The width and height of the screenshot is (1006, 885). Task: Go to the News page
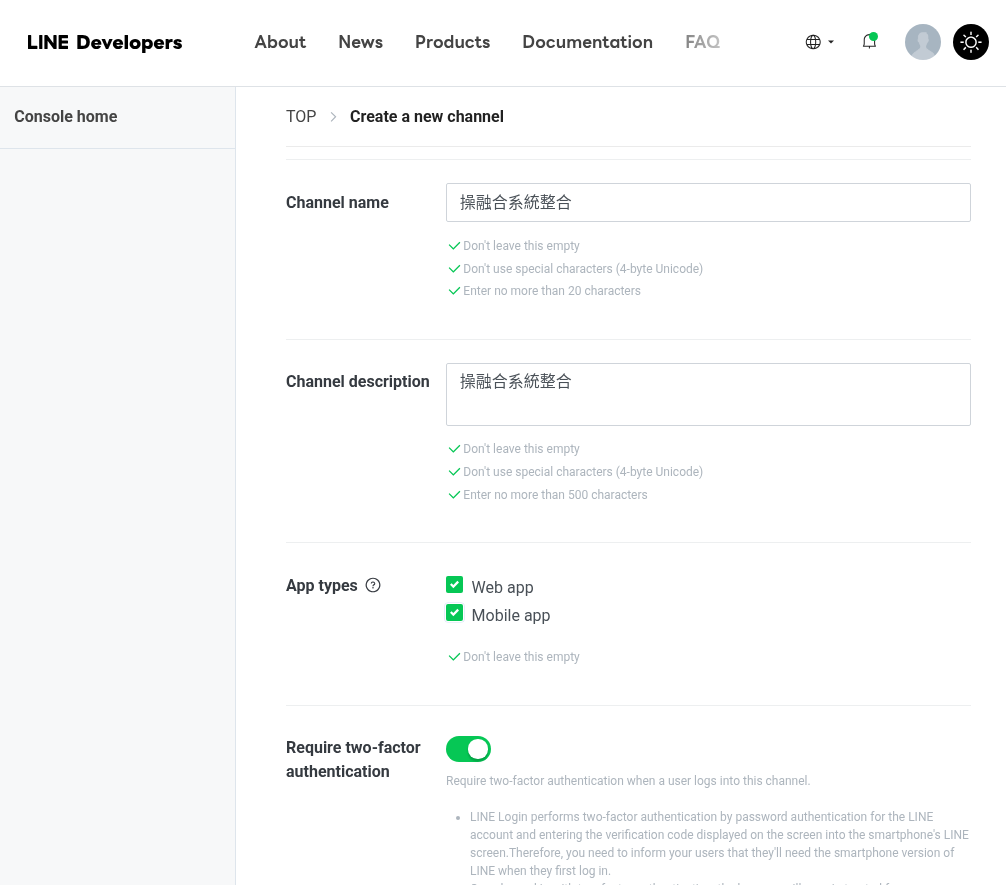(361, 42)
